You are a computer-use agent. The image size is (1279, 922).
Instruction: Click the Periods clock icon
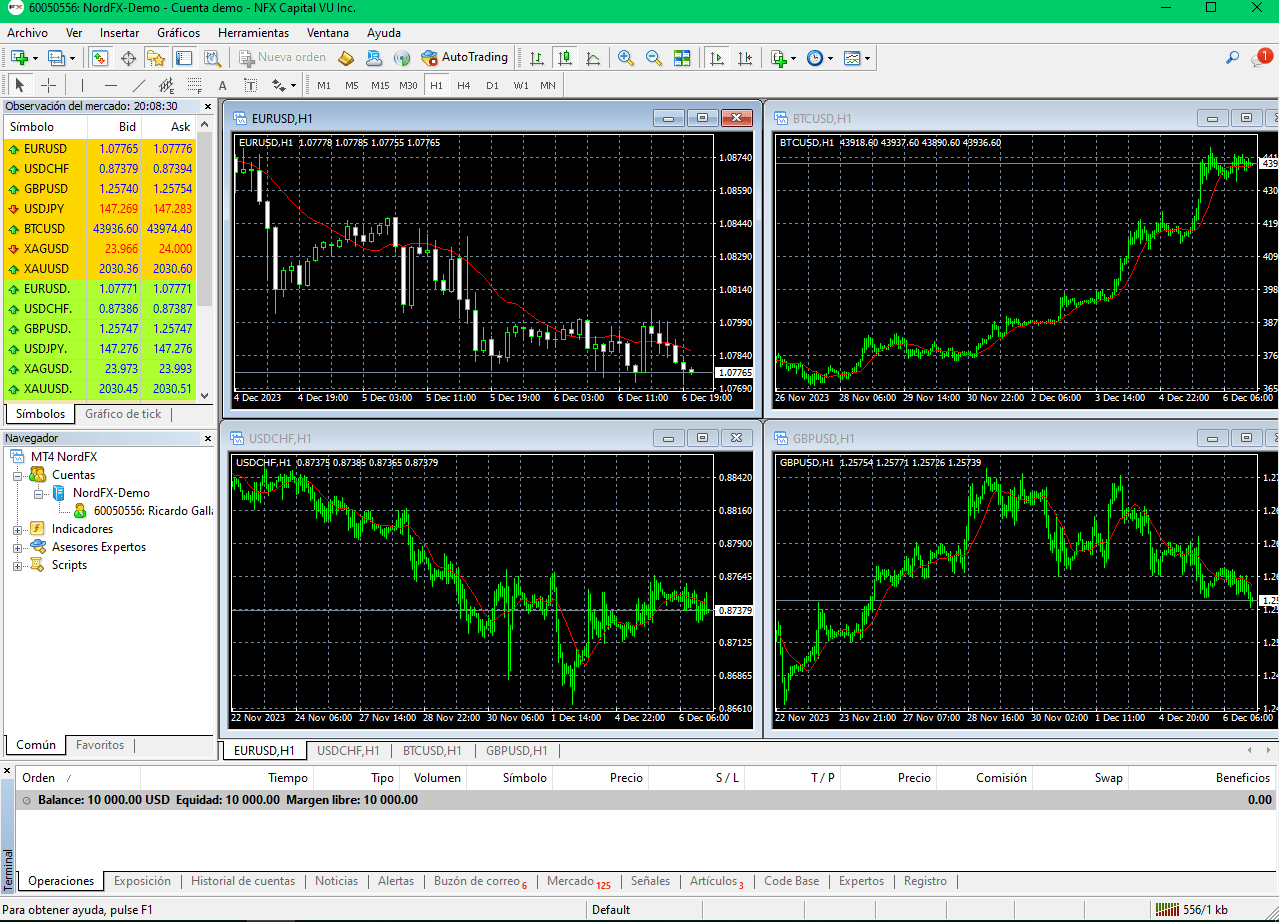tap(815, 58)
